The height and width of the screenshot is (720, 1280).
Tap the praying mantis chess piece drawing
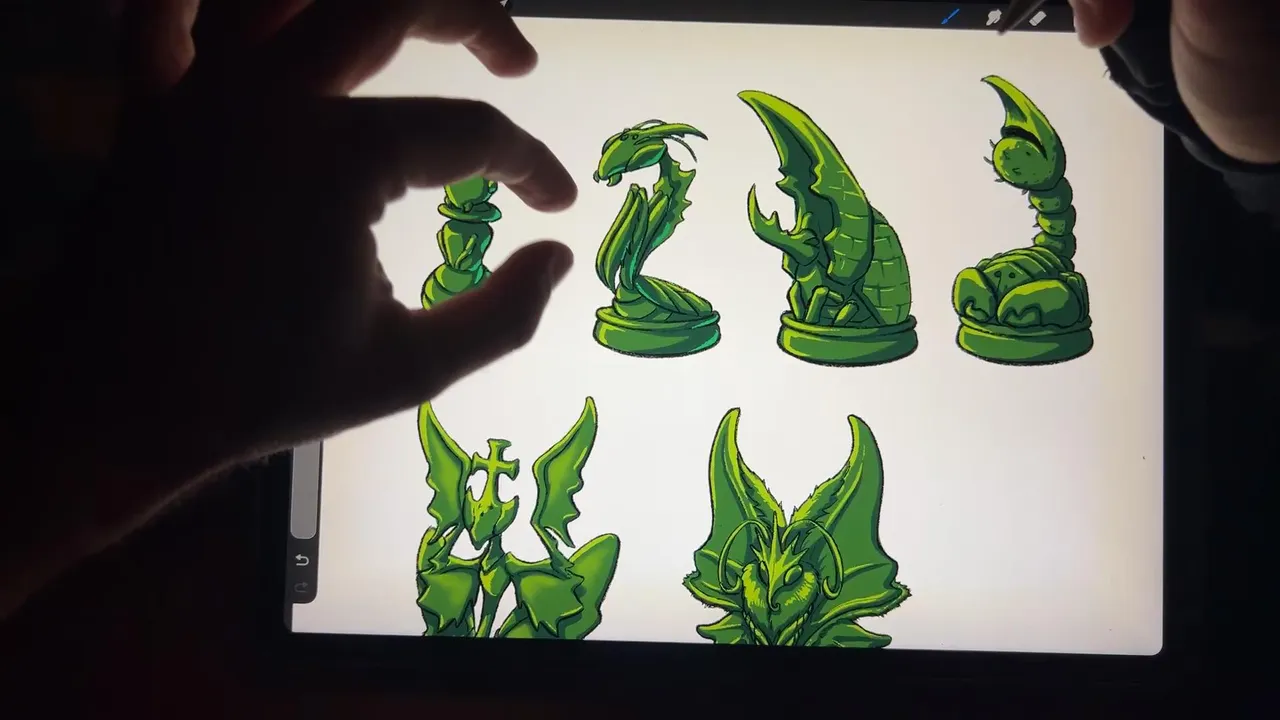click(x=655, y=238)
